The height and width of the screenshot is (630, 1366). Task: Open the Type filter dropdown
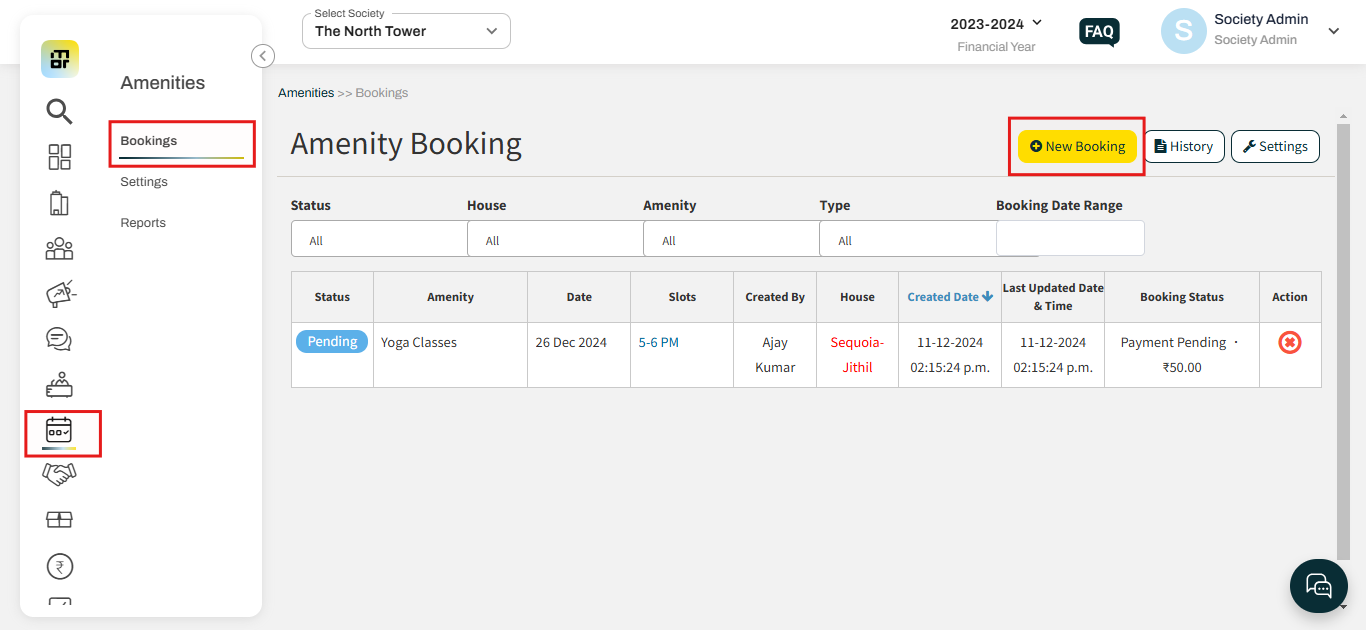pos(907,240)
